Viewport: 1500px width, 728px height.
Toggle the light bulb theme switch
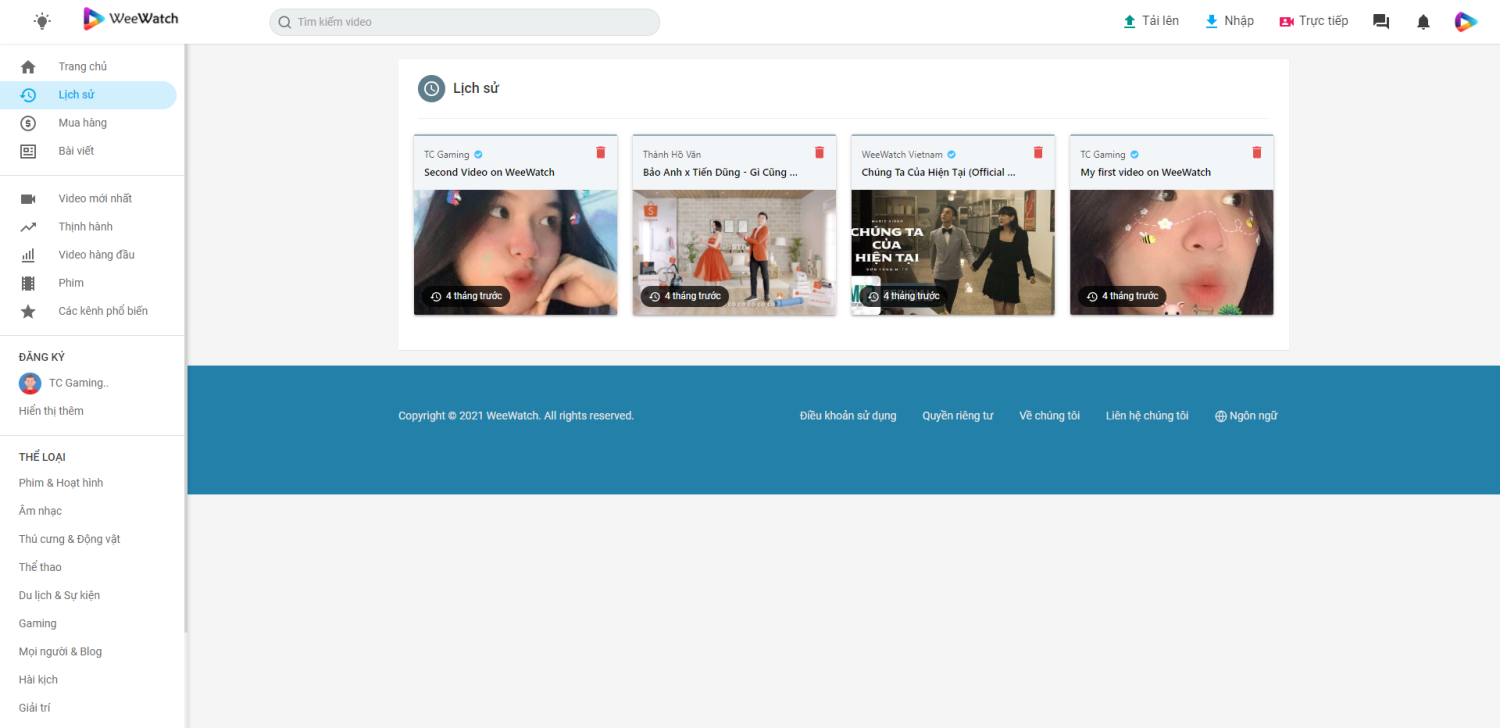pyautogui.click(x=42, y=21)
